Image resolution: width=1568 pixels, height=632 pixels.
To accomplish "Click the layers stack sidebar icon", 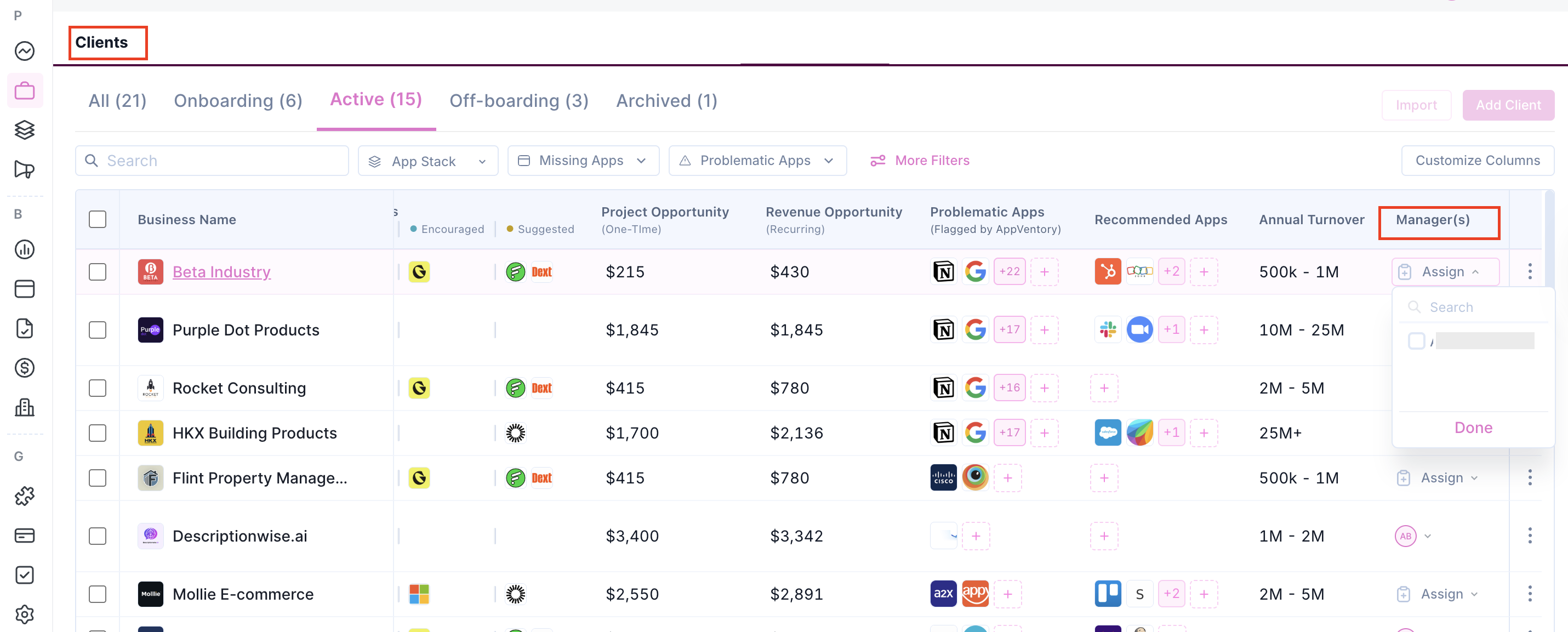I will [24, 130].
